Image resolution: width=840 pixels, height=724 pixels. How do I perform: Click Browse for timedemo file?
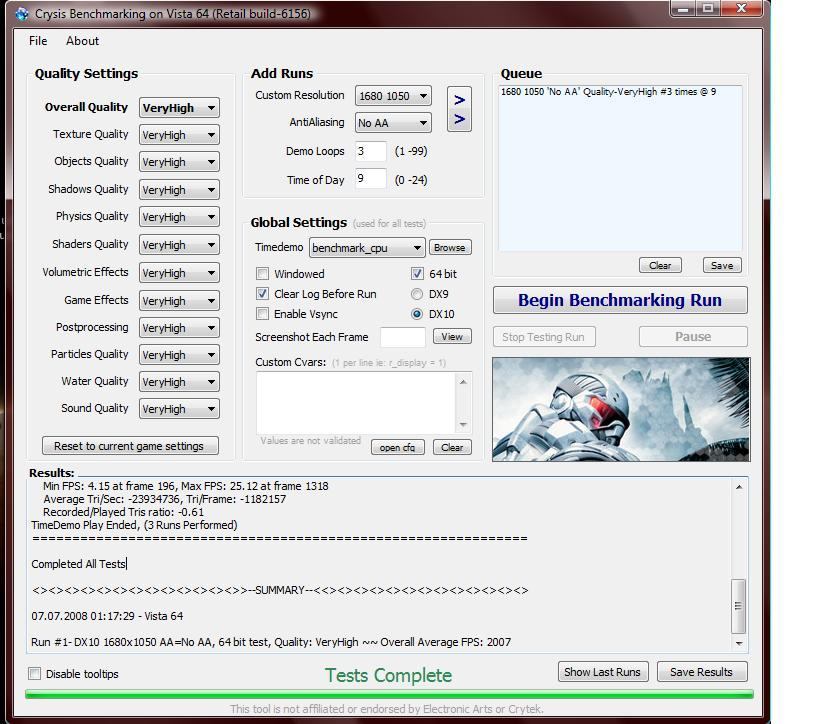tap(450, 248)
